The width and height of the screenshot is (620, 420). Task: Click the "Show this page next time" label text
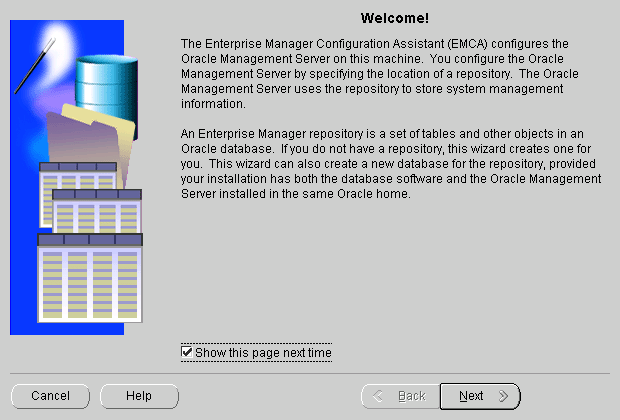(x=262, y=353)
